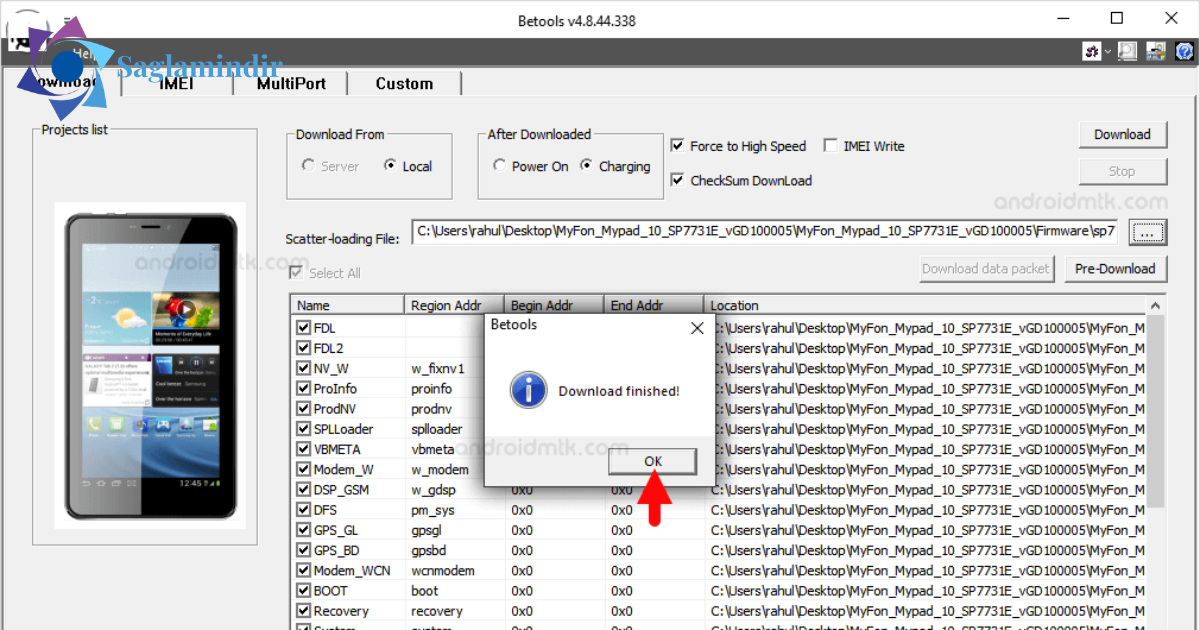This screenshot has height=630, width=1200.
Task: Select the wcnmodem region cell
Action: pyautogui.click(x=443, y=571)
